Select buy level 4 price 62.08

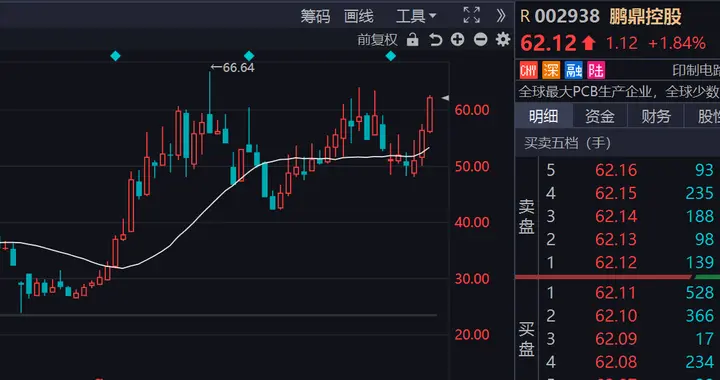[x=616, y=362]
